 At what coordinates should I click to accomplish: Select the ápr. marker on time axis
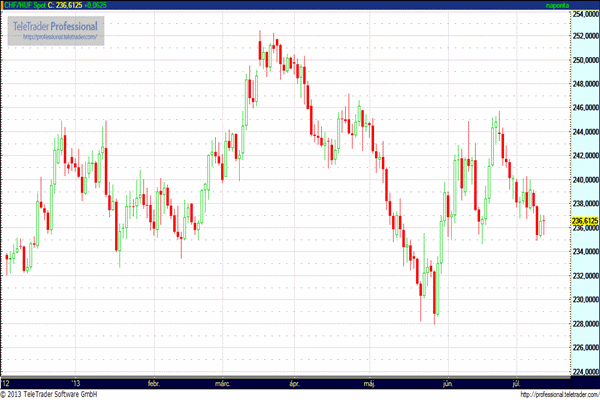tap(294, 383)
